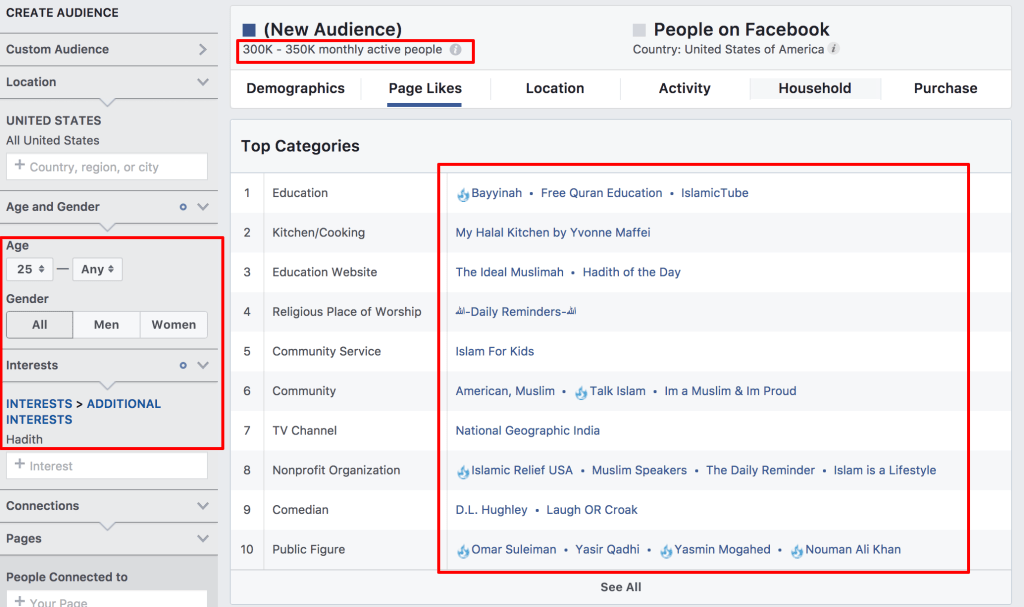Click settings dot icon beside Interests
The image size is (1024, 607).
[x=183, y=366]
